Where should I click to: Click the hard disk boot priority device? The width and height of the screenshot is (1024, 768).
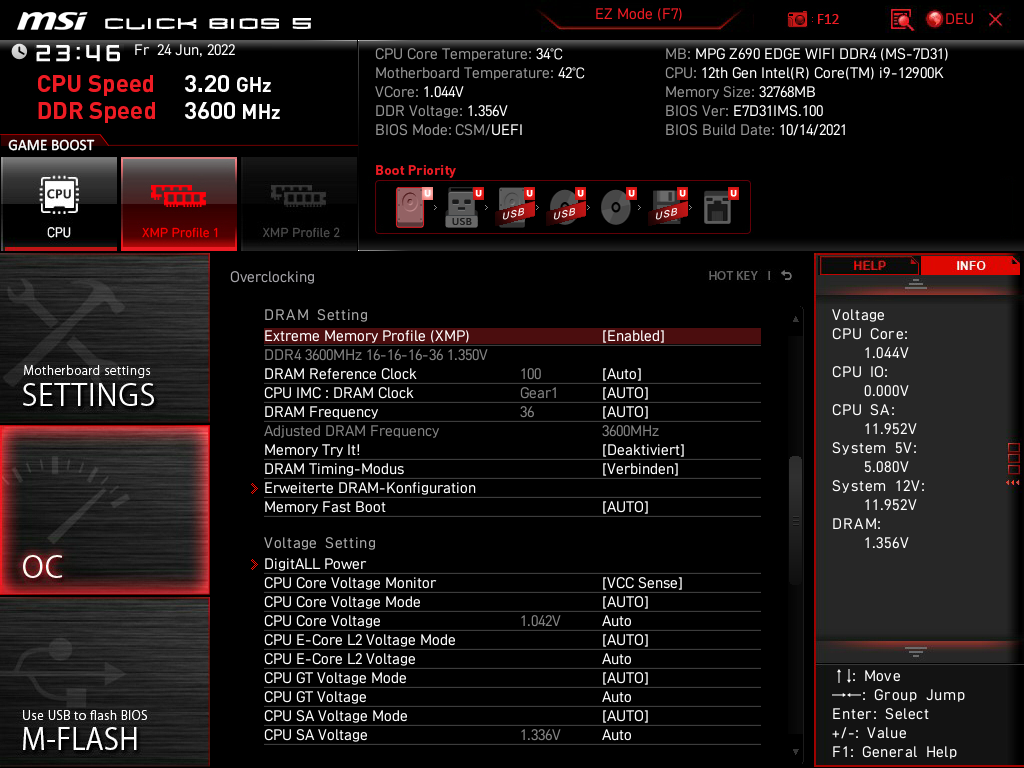tap(411, 207)
